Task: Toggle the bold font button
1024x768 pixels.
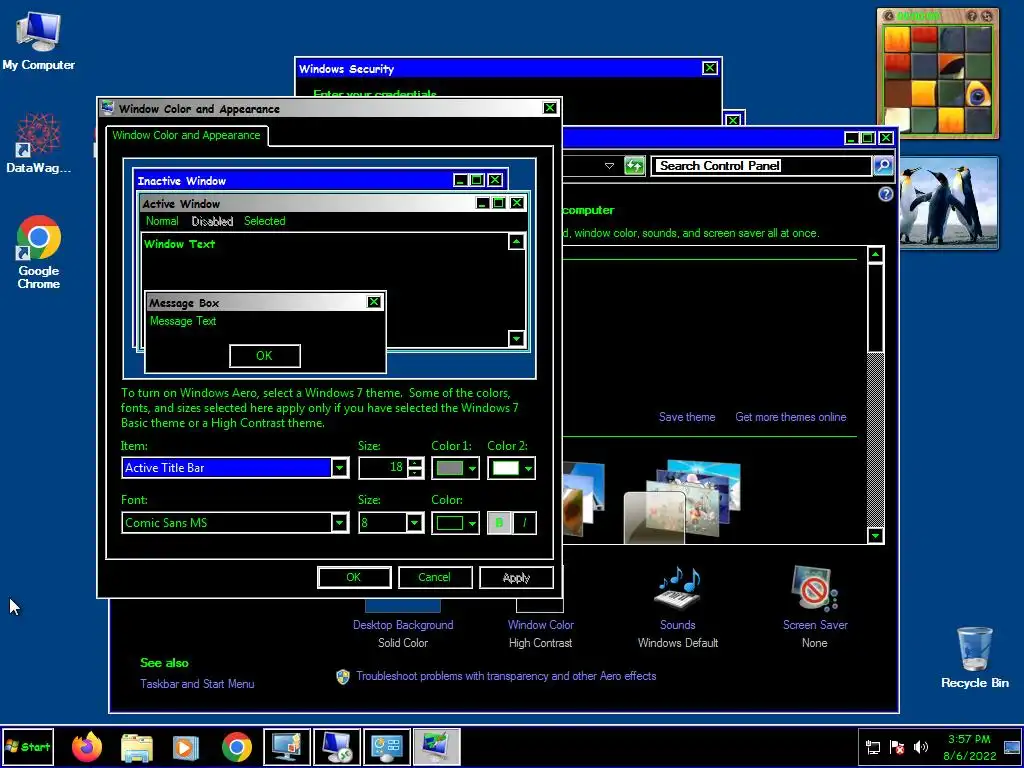Action: (500, 522)
